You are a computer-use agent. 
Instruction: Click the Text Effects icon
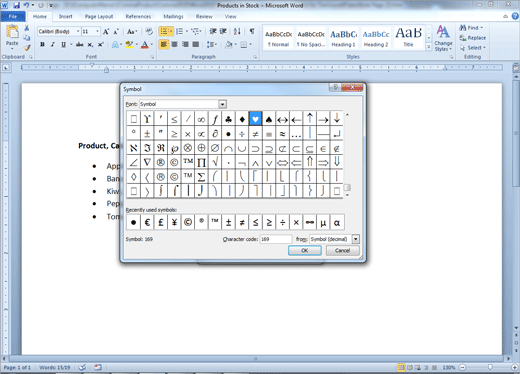(115, 44)
